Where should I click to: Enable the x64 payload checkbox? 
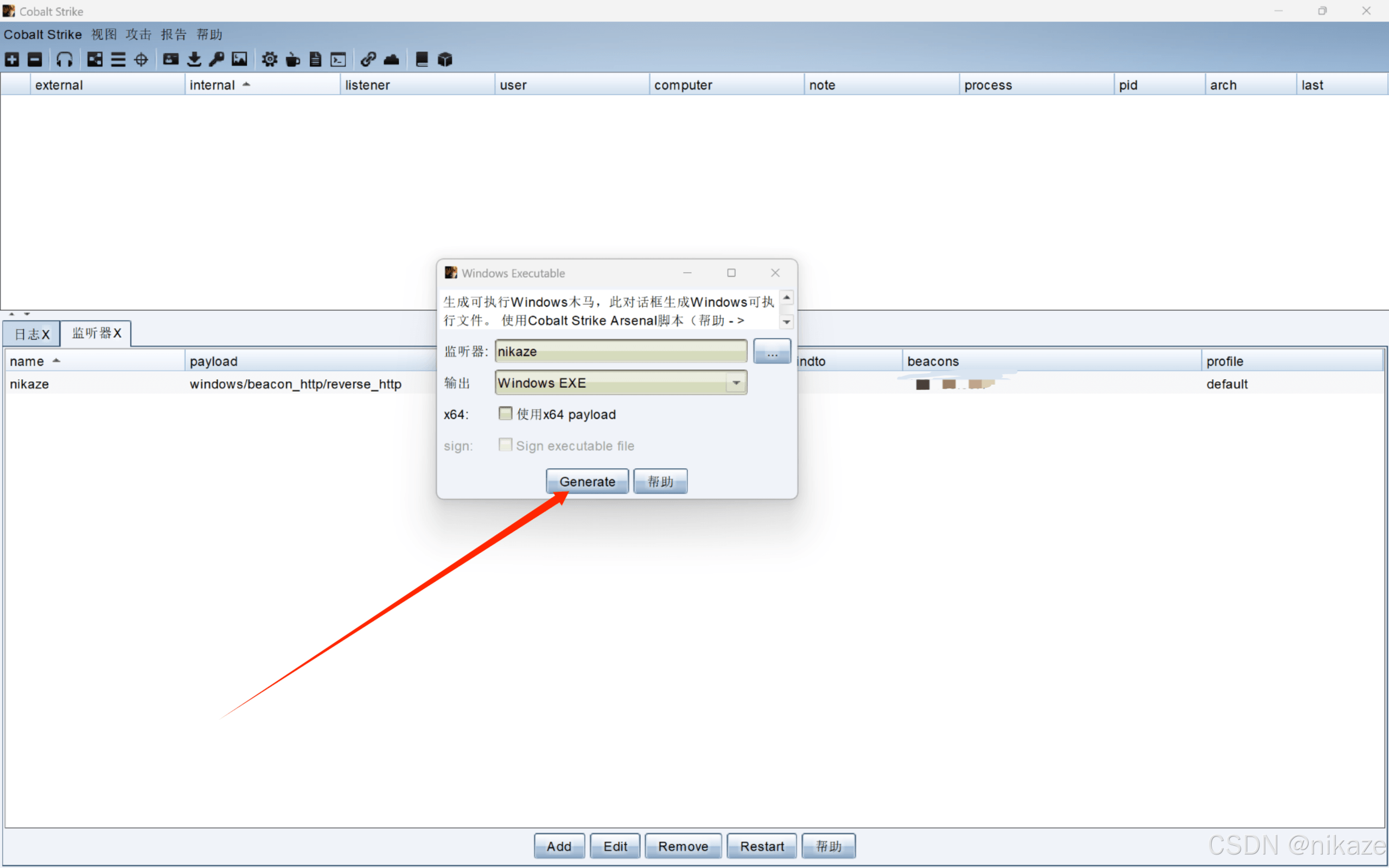505,413
